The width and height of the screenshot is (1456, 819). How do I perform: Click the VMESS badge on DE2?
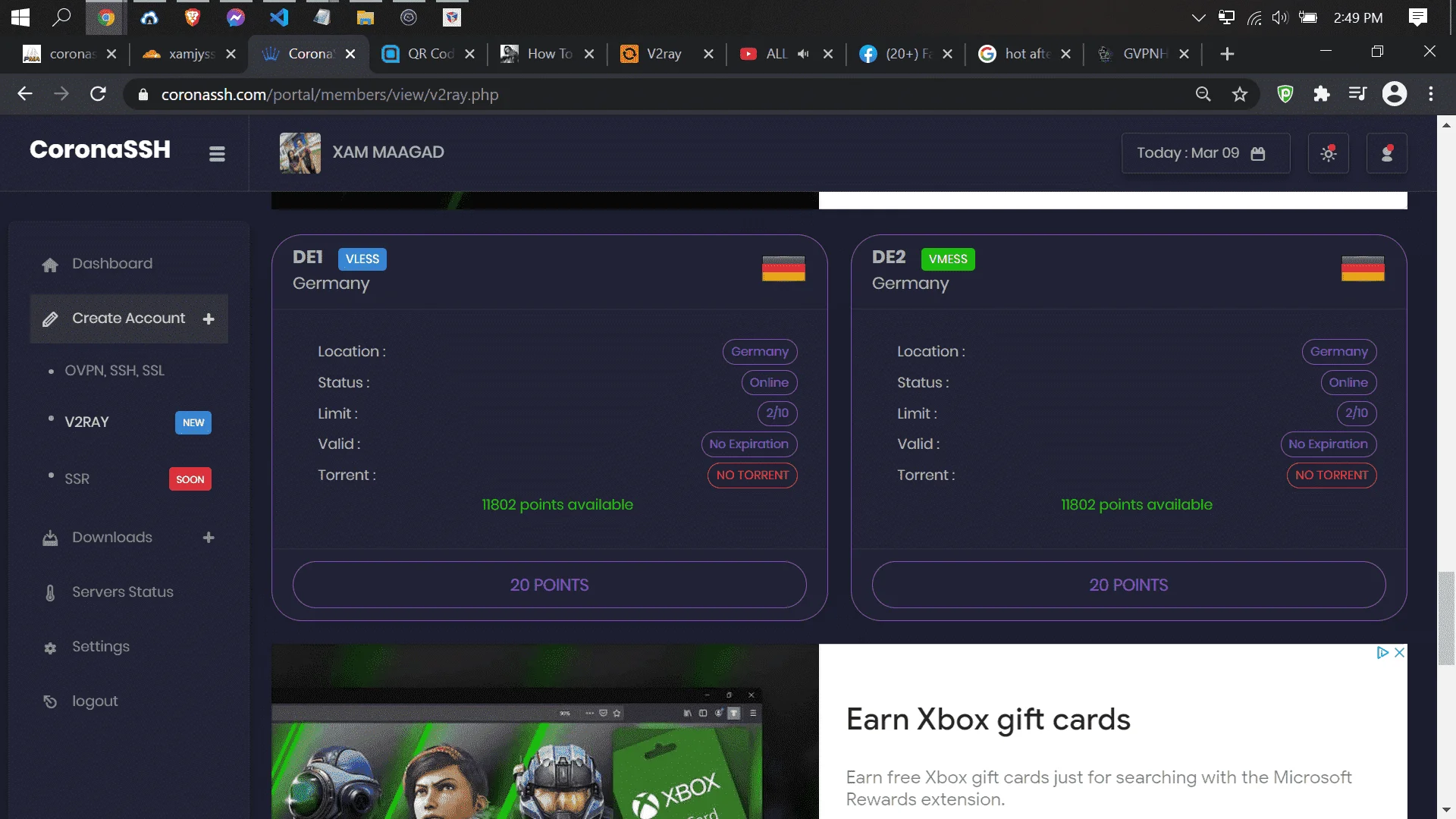pyautogui.click(x=948, y=259)
